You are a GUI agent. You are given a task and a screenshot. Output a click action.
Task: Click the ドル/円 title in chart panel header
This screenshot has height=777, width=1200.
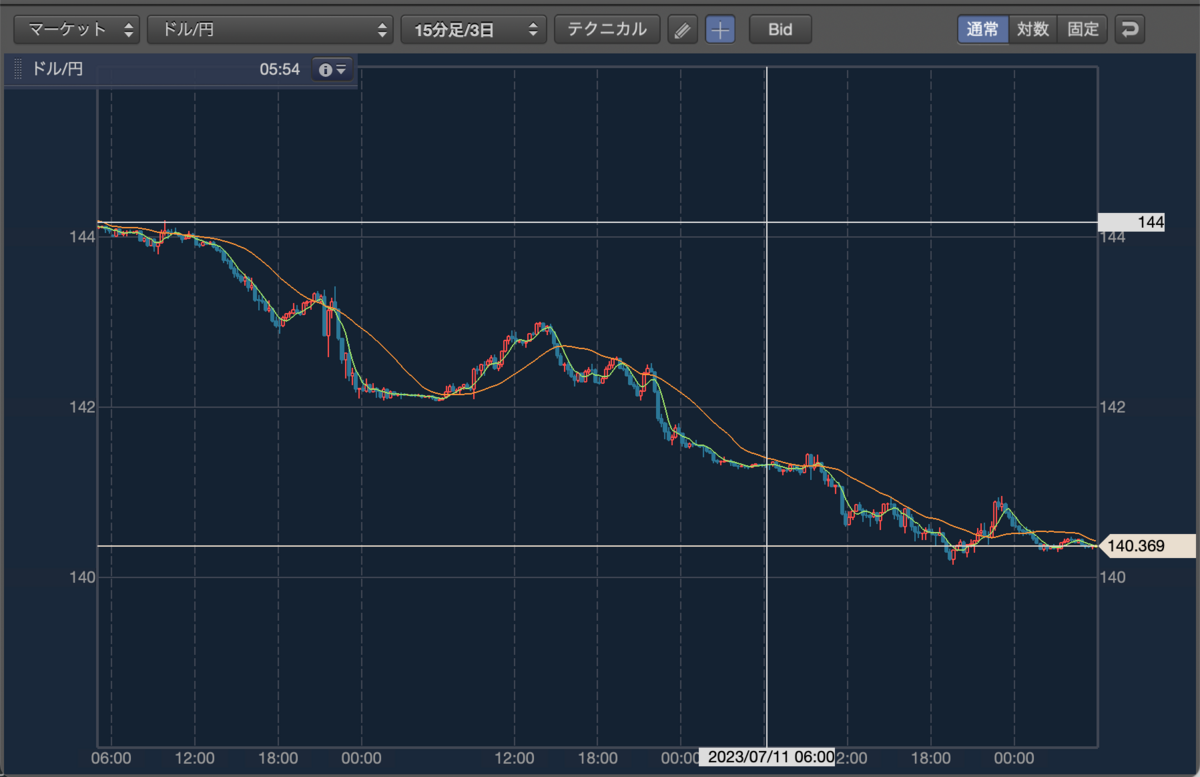click(56, 70)
